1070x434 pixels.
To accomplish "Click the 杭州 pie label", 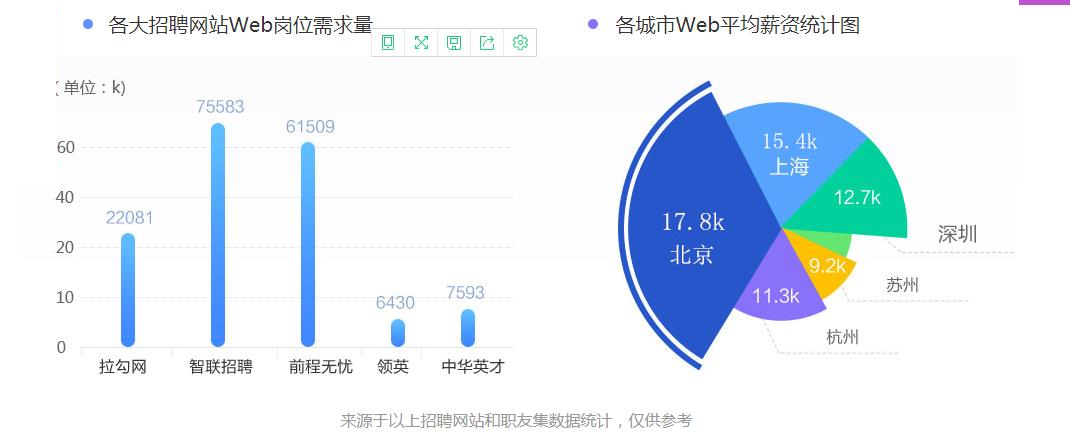I will pos(843,337).
